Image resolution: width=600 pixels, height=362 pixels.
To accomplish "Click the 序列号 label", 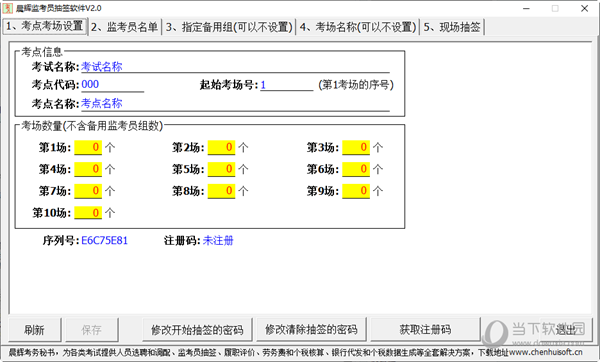I will pos(60,240).
